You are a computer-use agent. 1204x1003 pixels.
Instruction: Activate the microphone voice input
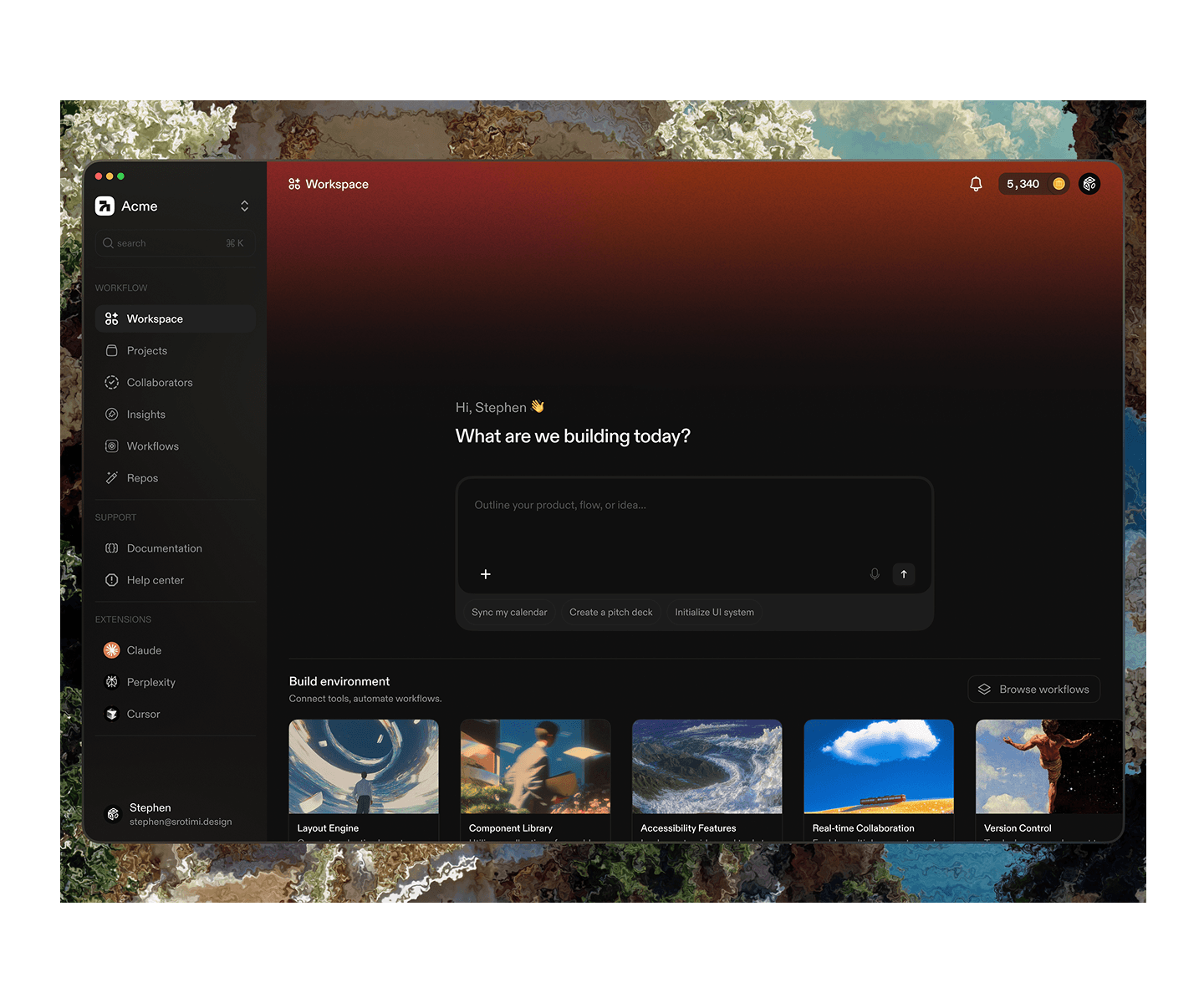coord(875,574)
